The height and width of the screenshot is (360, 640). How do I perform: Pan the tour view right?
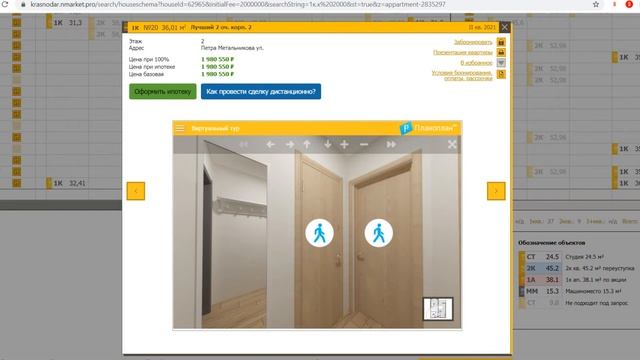pyautogui.click(x=289, y=144)
